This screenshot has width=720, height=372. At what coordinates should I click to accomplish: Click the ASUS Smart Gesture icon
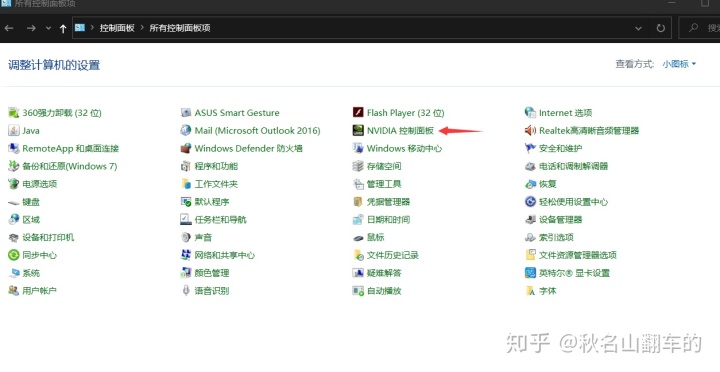(x=186, y=113)
